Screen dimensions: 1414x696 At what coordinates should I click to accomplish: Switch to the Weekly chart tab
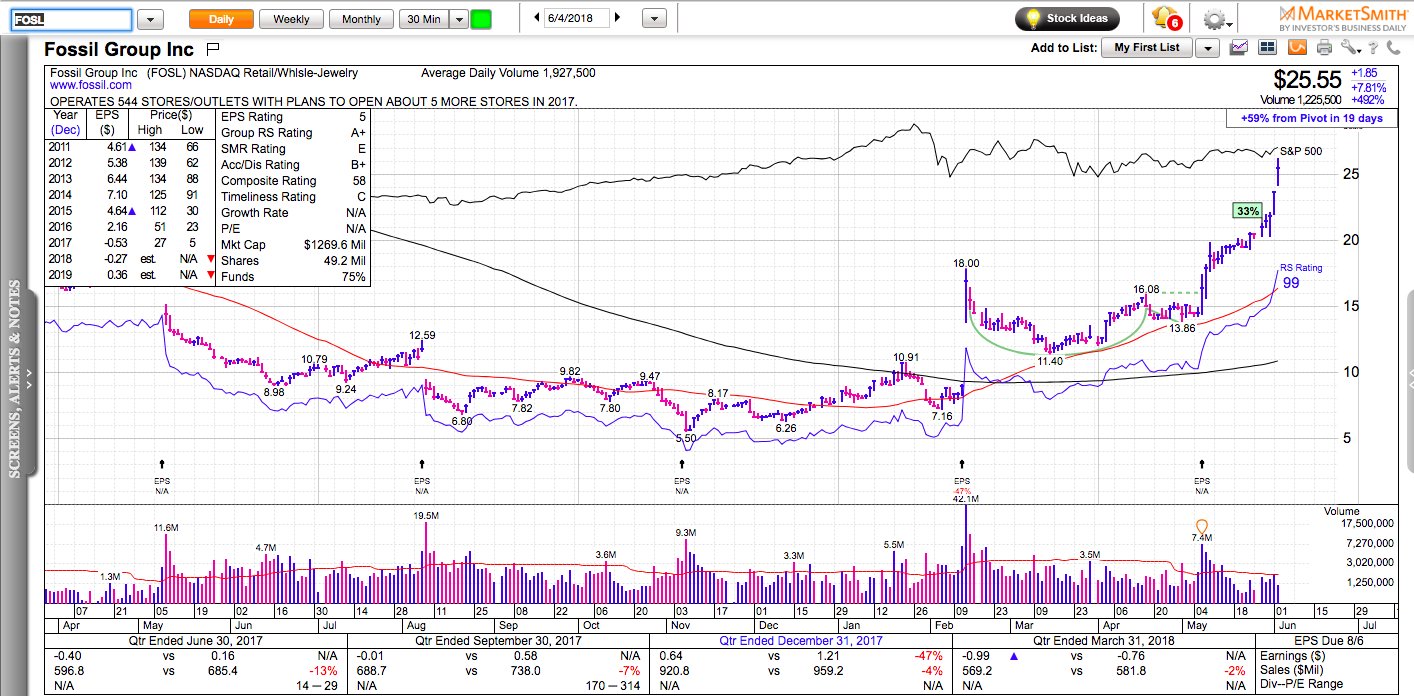290,17
